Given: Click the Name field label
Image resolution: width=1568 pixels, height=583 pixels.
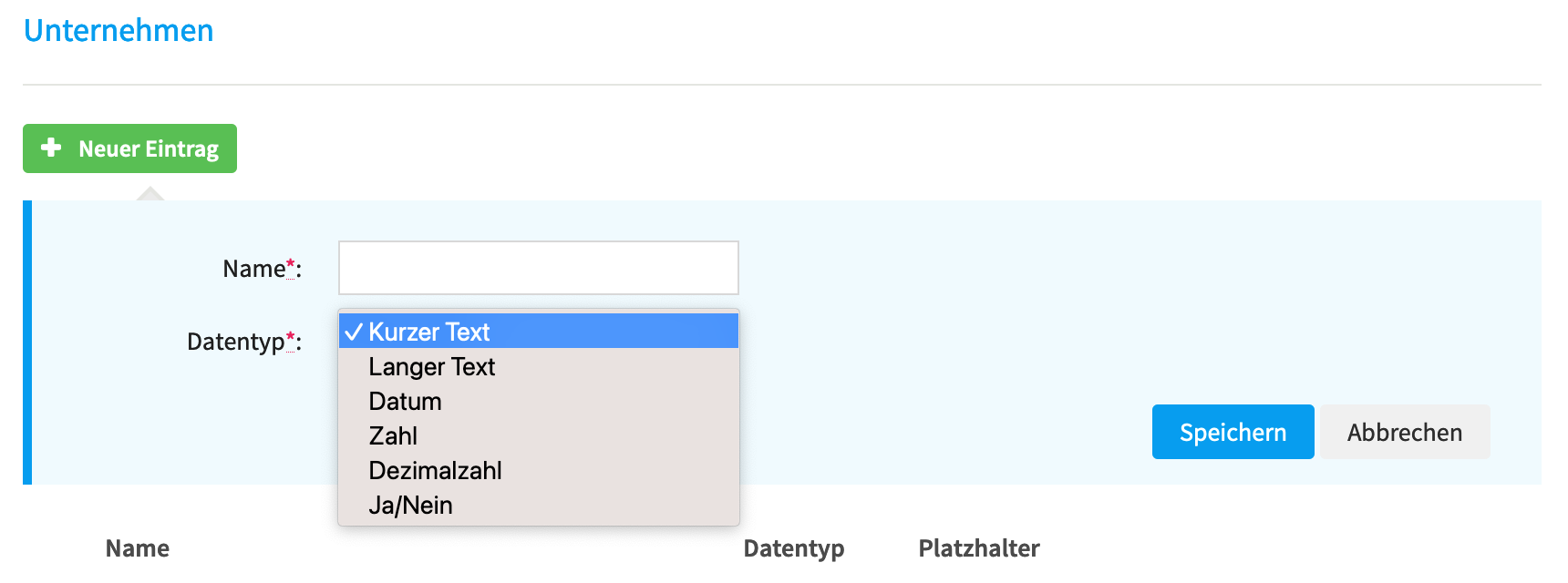Looking at the screenshot, I should tap(254, 269).
